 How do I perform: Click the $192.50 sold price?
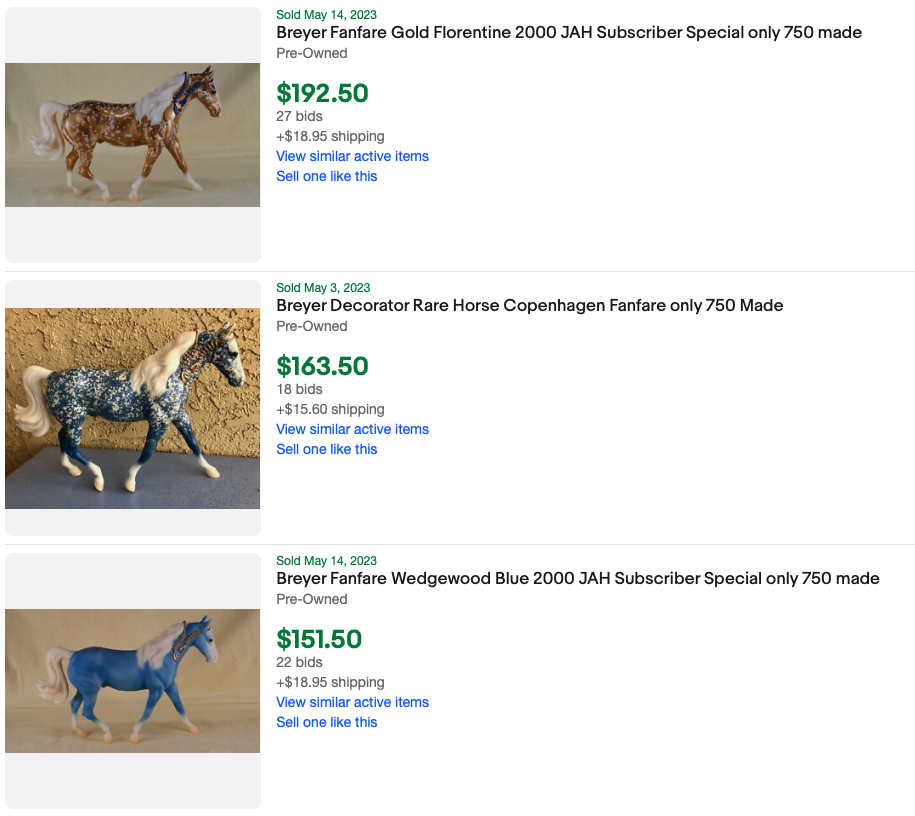(x=322, y=93)
